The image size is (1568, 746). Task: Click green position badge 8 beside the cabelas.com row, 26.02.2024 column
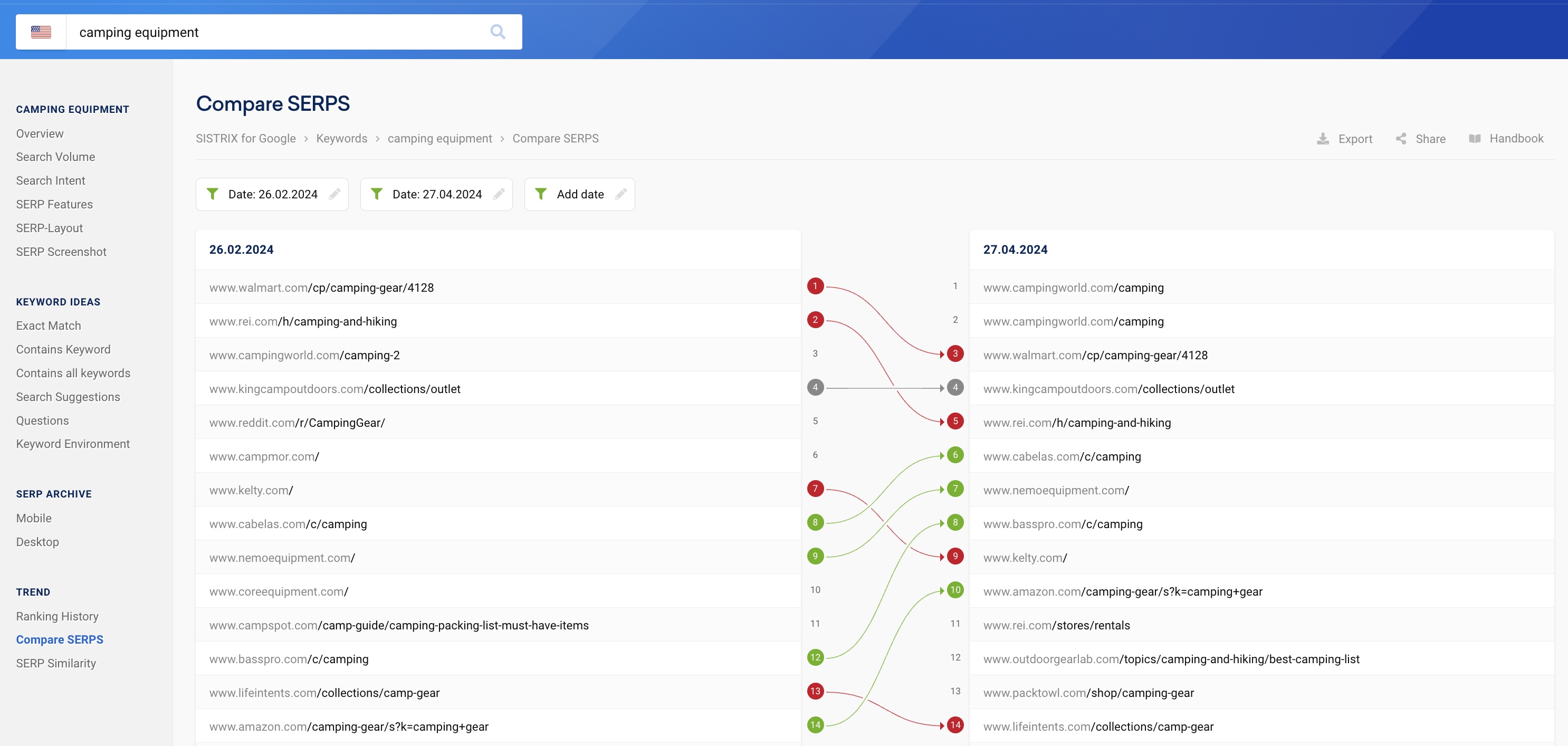point(816,523)
